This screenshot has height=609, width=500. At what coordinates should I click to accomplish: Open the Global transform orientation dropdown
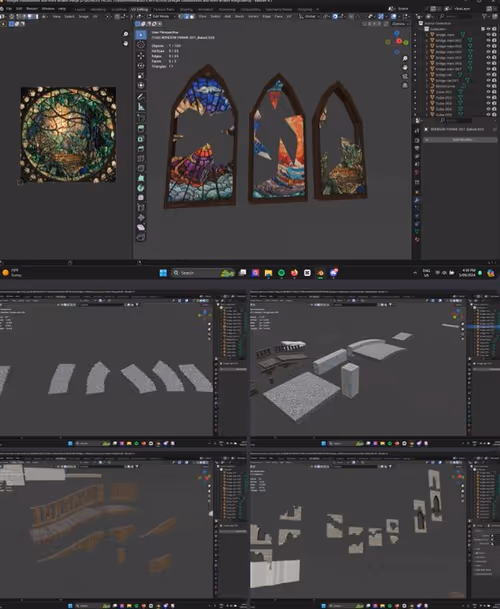[311, 17]
